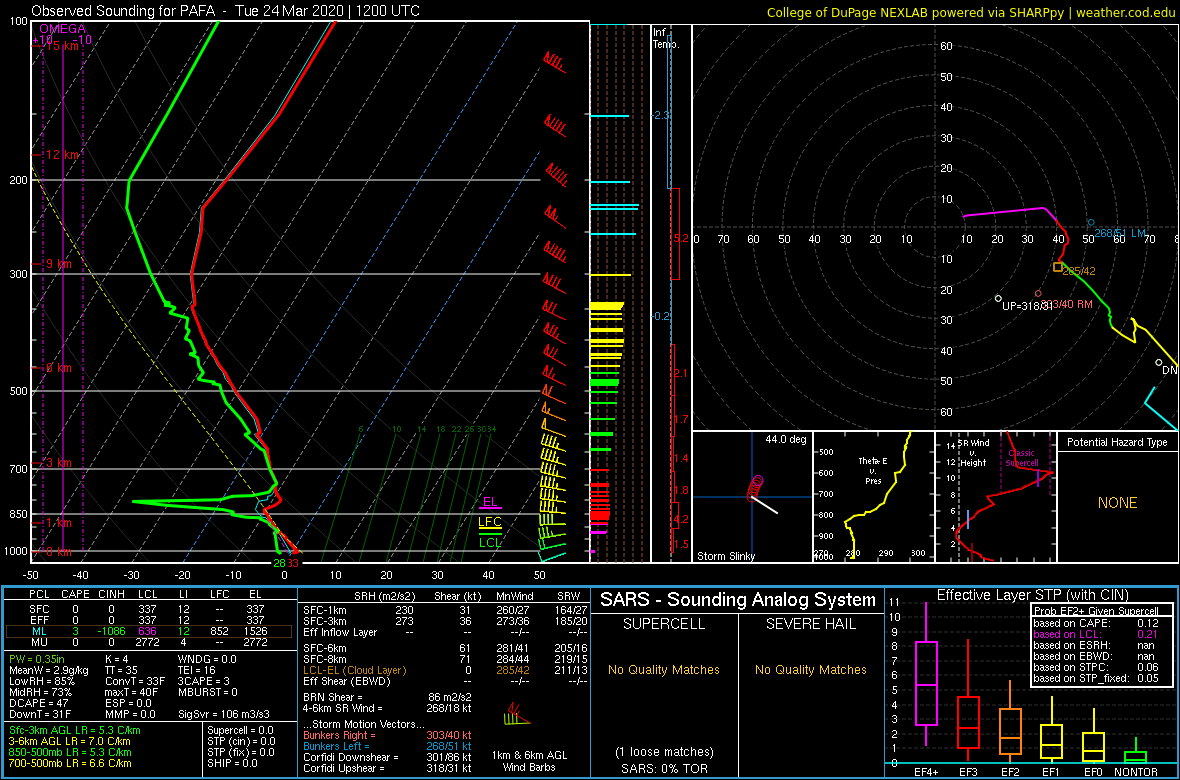The height and width of the screenshot is (780, 1180).
Task: Click the magenta EF4+ box plot
Action: pyautogui.click(x=925, y=673)
